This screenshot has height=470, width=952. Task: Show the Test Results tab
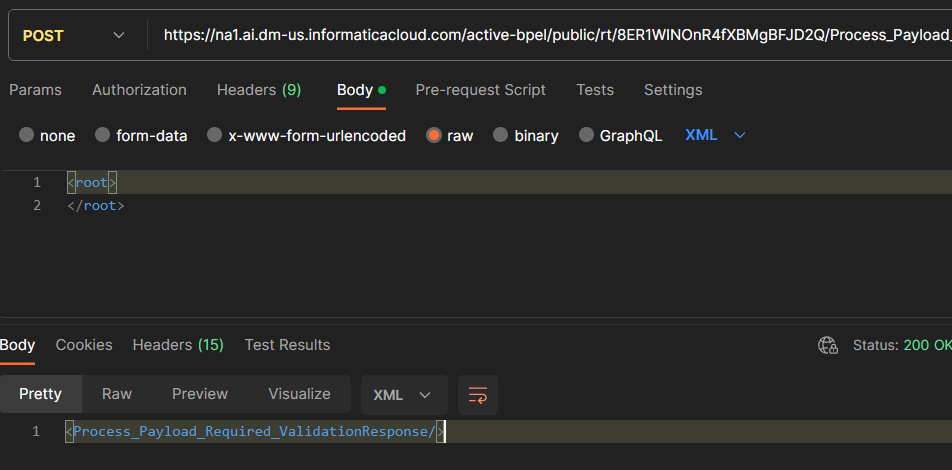point(287,345)
